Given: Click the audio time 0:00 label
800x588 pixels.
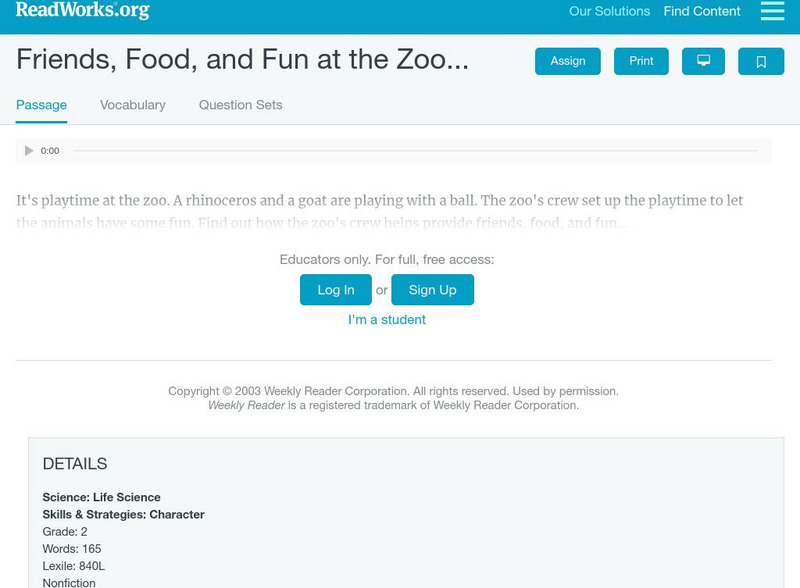Looking at the screenshot, I should (x=50, y=151).
